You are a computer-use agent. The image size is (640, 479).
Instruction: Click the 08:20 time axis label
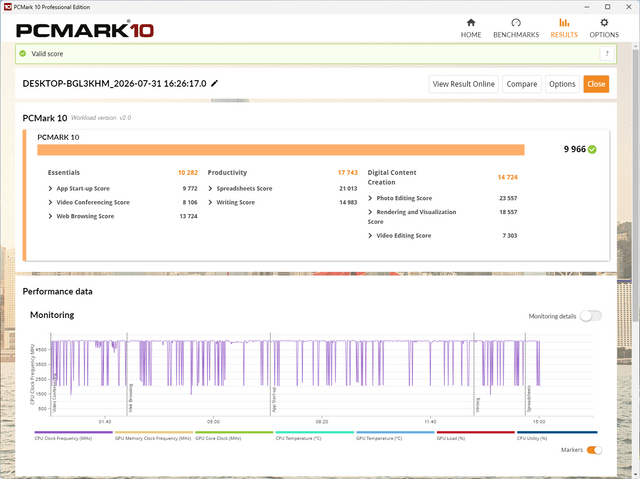[322, 421]
